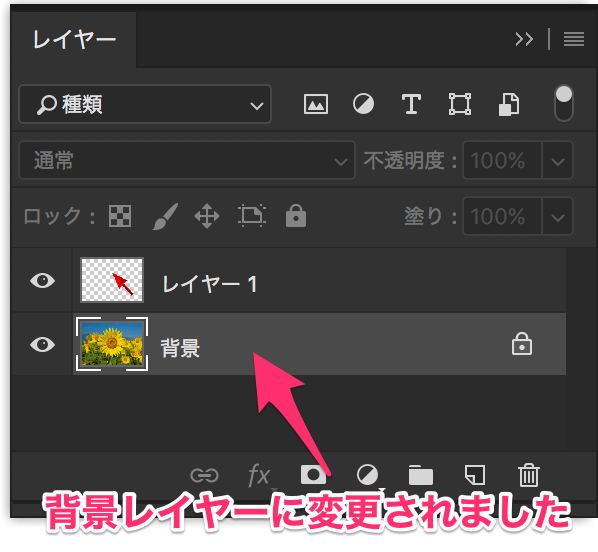This screenshot has height=552, width=598.
Task: Click the 塗り 100% fill field
Action: coord(502,216)
